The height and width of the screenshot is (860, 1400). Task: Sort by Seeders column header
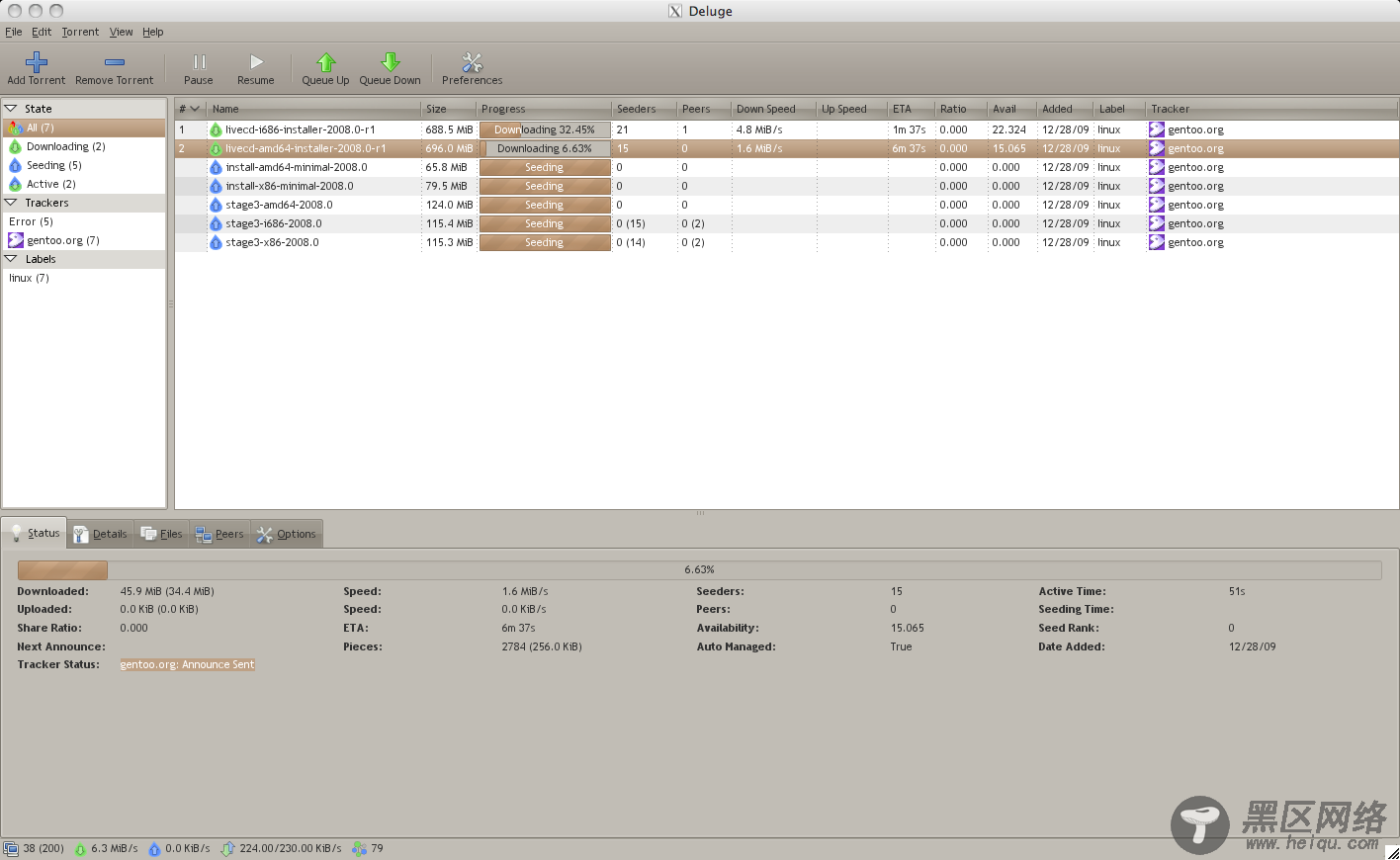[644, 109]
